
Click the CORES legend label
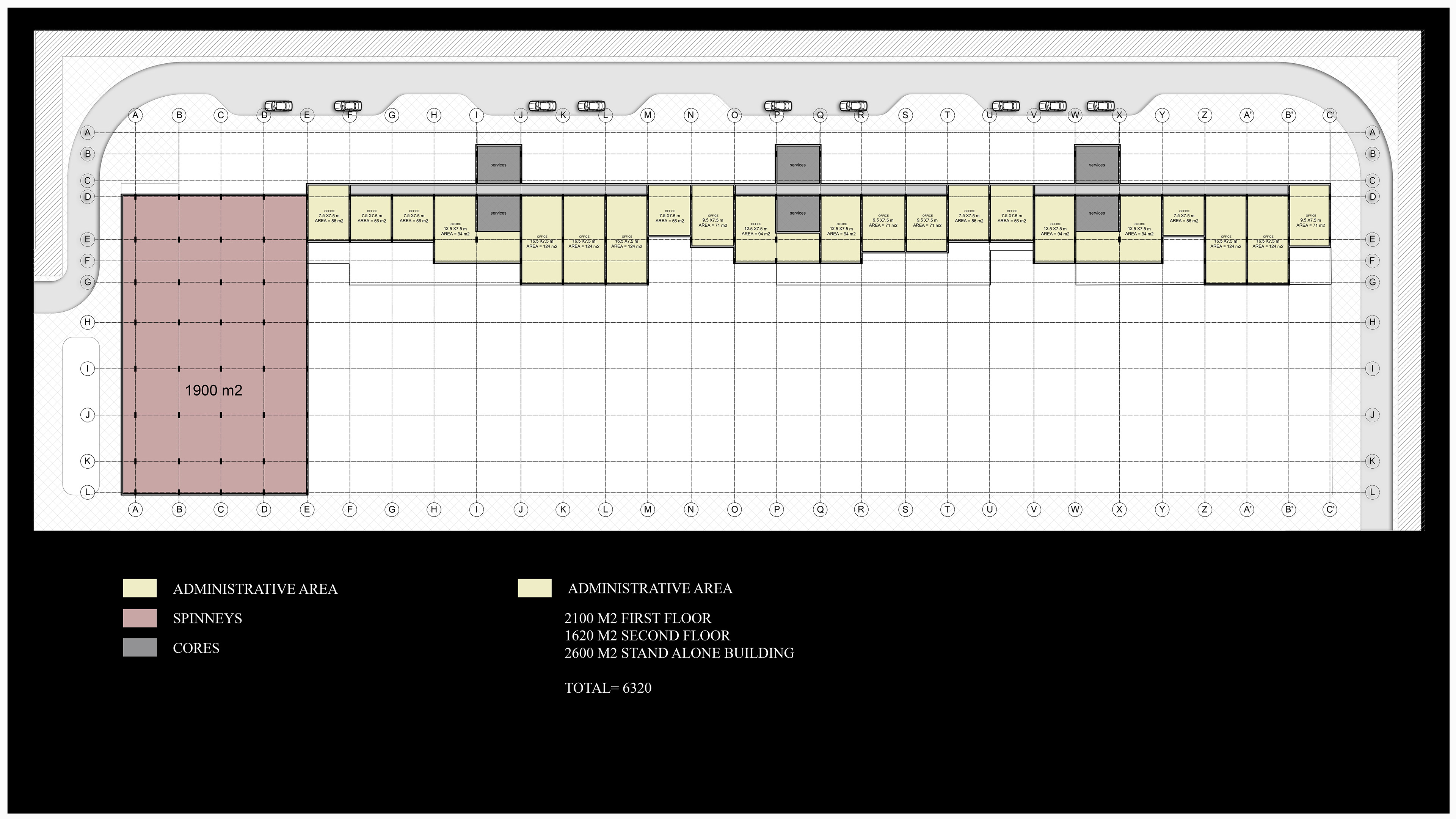(x=196, y=648)
